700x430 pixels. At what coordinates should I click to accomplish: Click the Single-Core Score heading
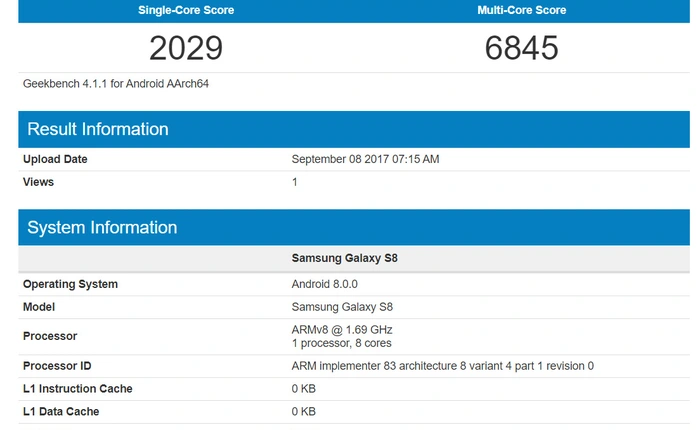tap(186, 10)
